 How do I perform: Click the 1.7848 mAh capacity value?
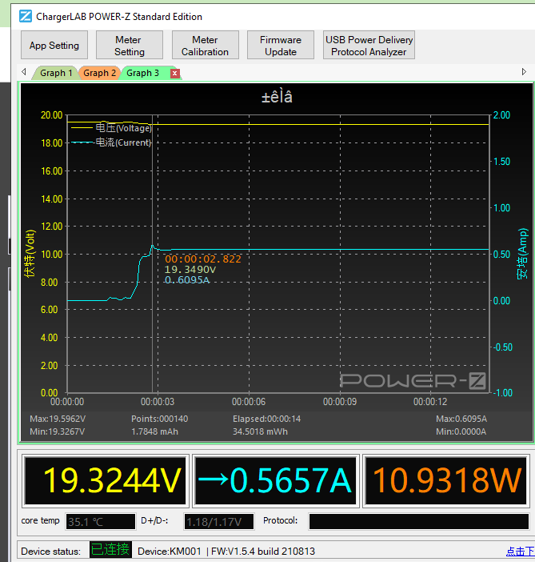click(x=155, y=431)
